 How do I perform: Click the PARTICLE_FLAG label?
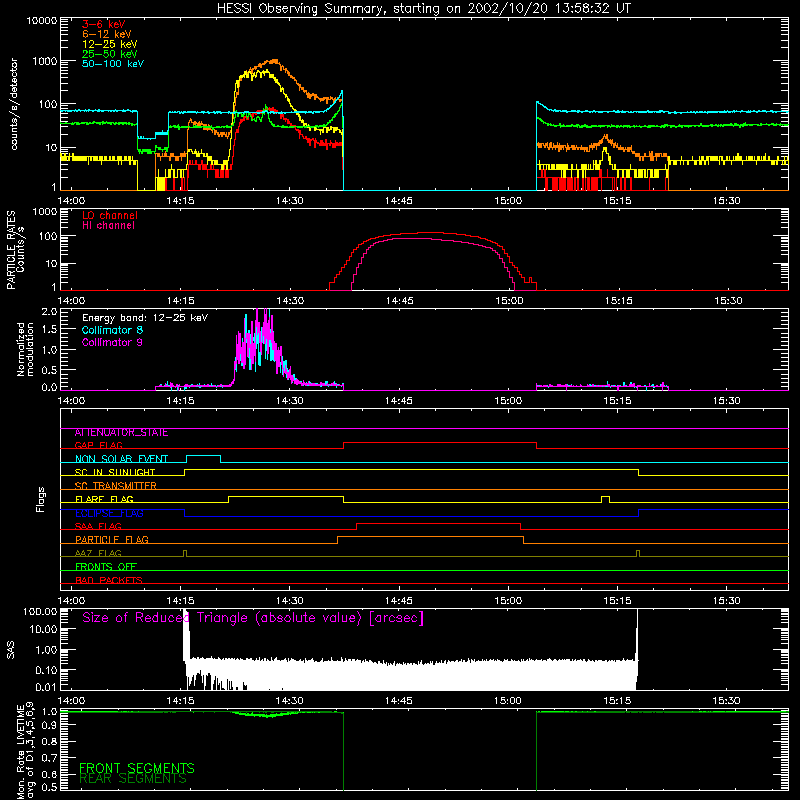coord(112,539)
